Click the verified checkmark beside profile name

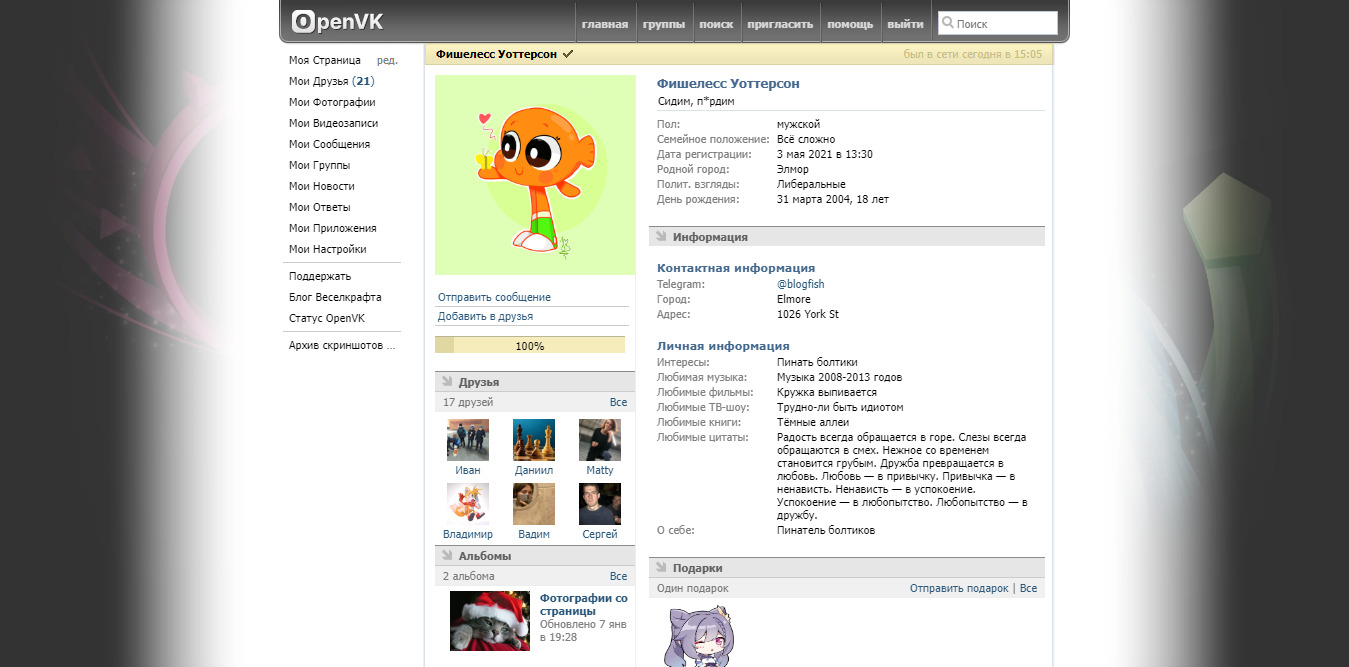568,54
